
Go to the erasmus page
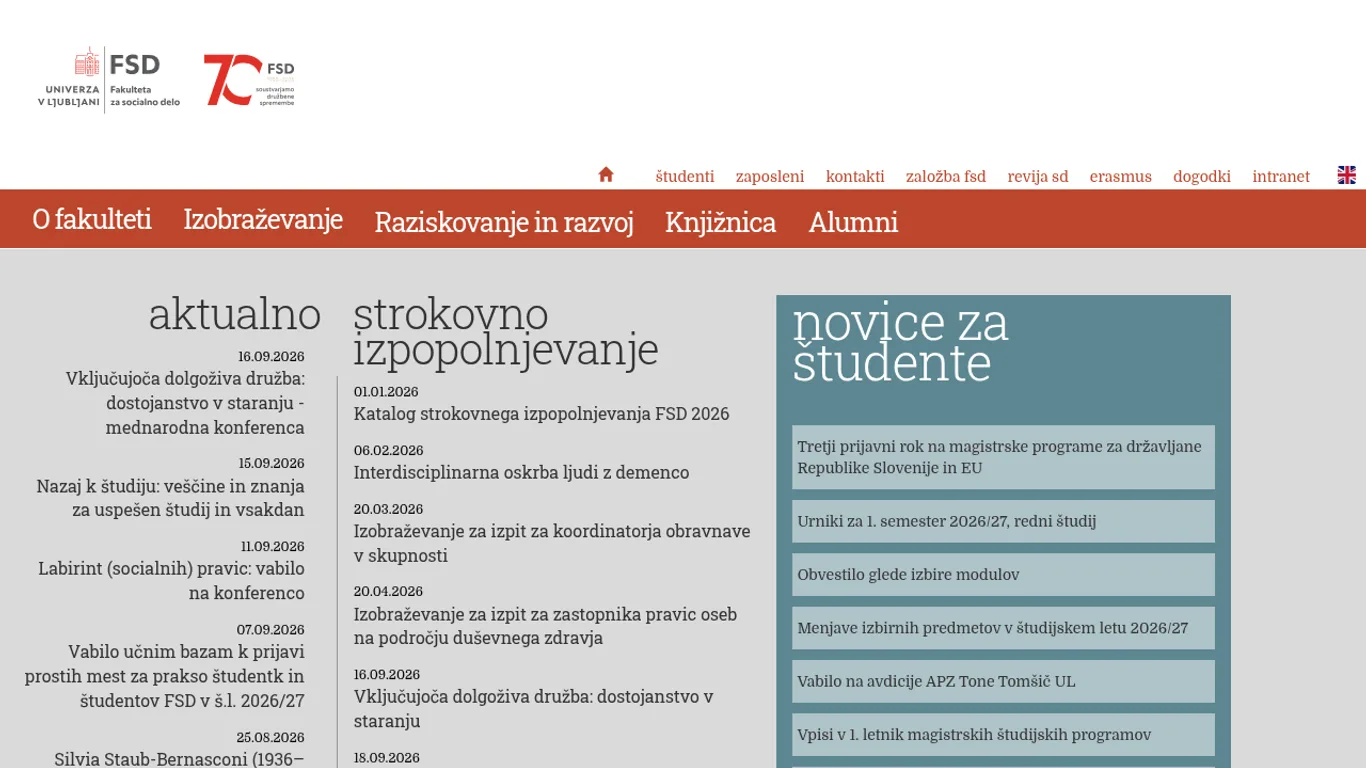pyautogui.click(x=1121, y=177)
